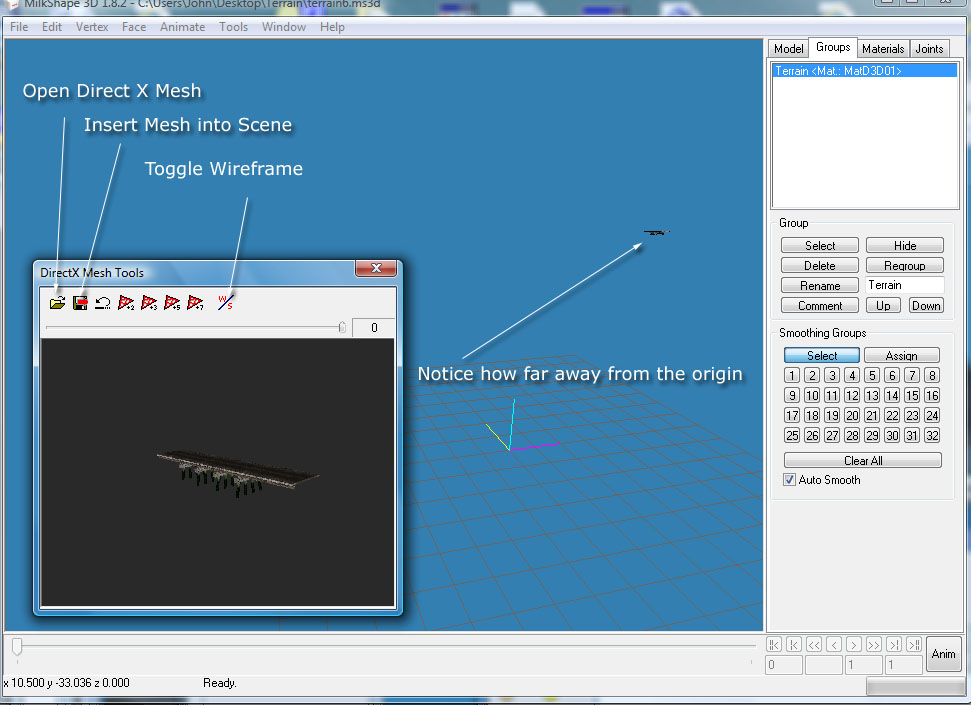
Task: Step back one frame with < button
Action: click(834, 644)
